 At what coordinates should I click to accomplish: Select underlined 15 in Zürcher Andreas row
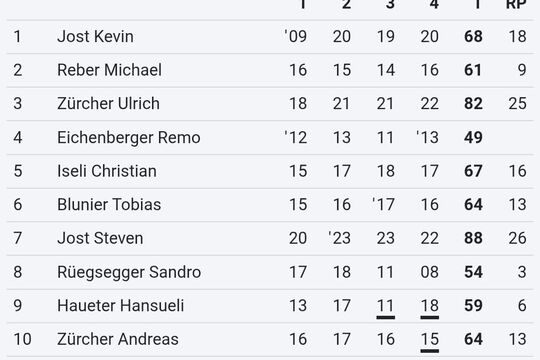pos(429,341)
